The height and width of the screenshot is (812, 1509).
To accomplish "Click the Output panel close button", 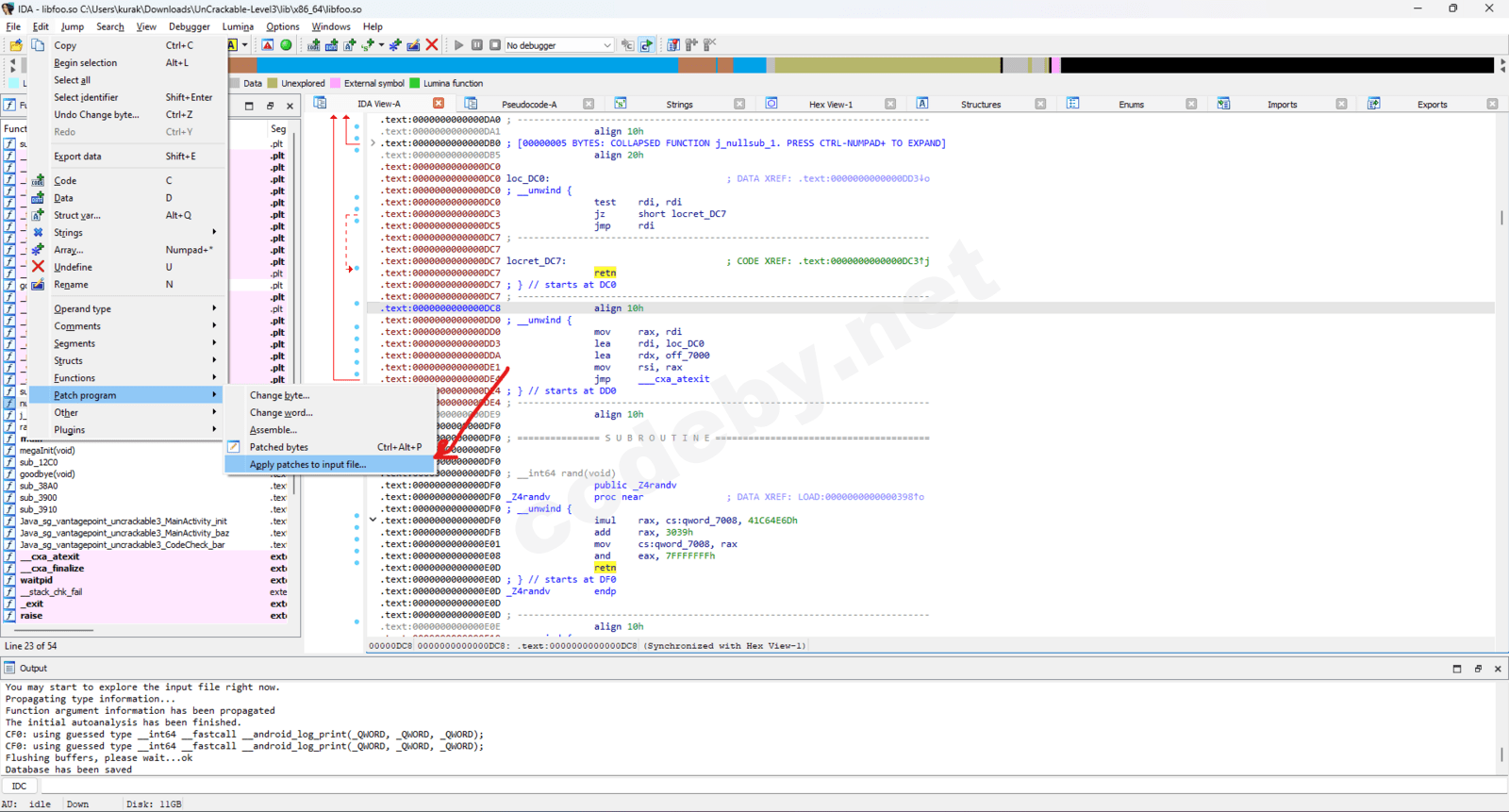I will coord(1498,669).
